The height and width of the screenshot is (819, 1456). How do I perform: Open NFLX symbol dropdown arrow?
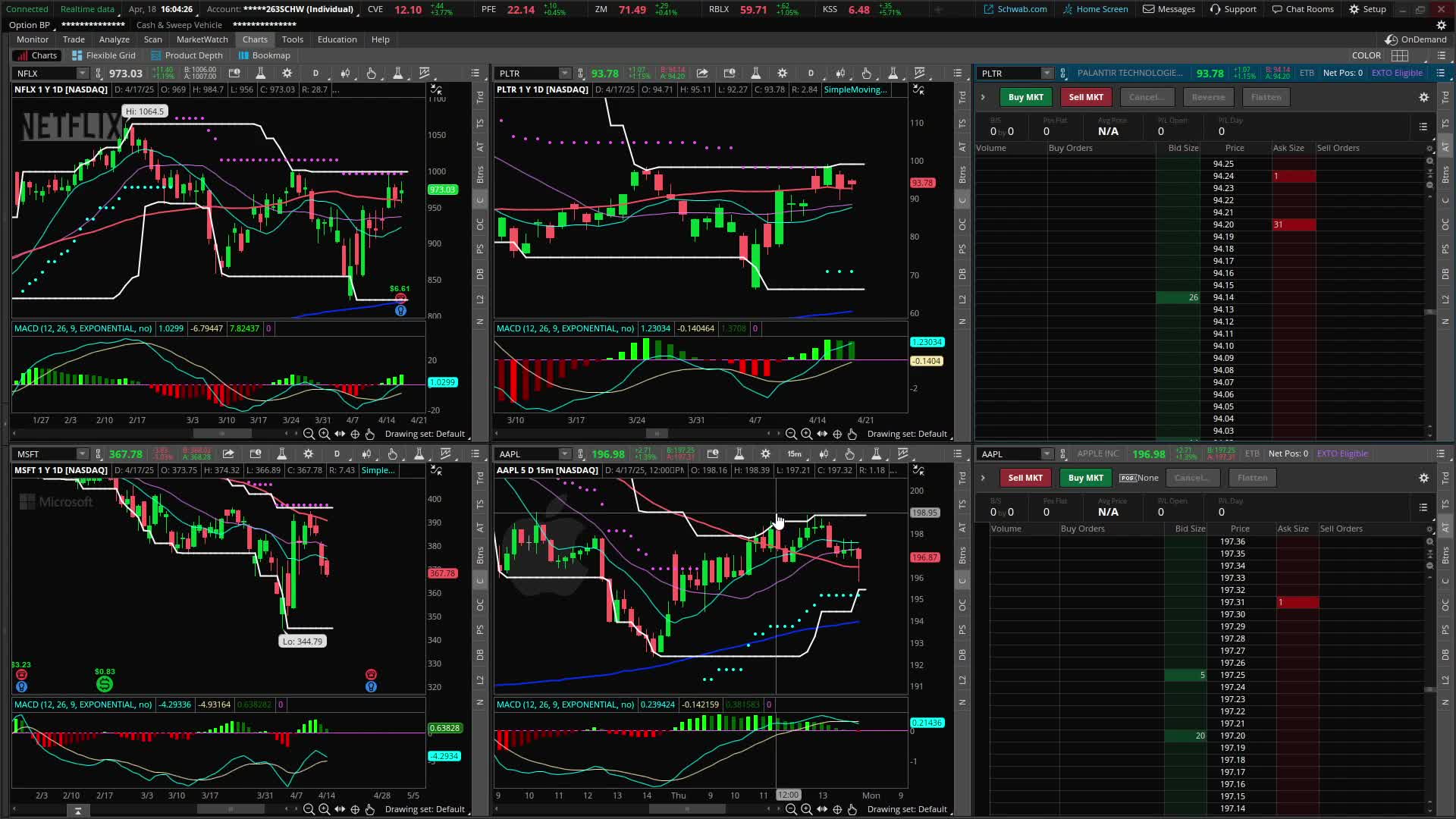pyautogui.click(x=82, y=74)
